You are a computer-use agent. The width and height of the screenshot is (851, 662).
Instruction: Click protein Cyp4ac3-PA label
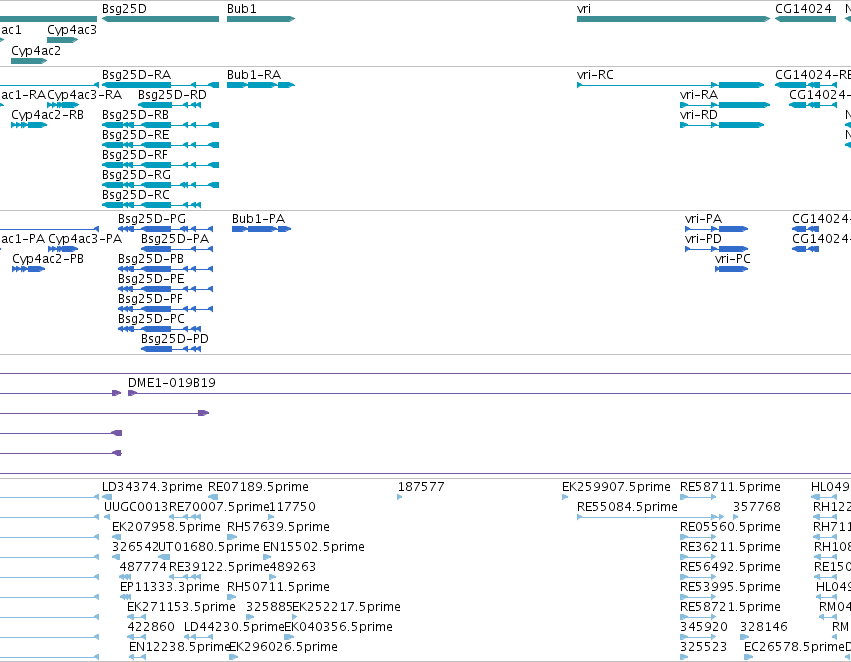coord(85,239)
